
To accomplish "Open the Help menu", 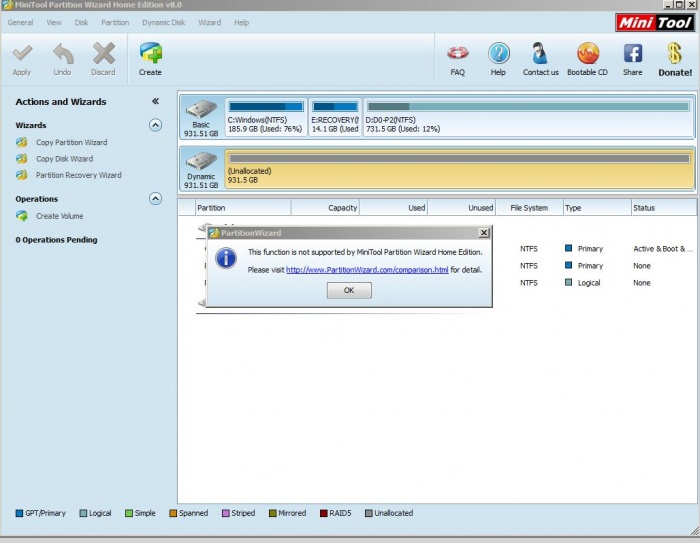I will (242, 22).
